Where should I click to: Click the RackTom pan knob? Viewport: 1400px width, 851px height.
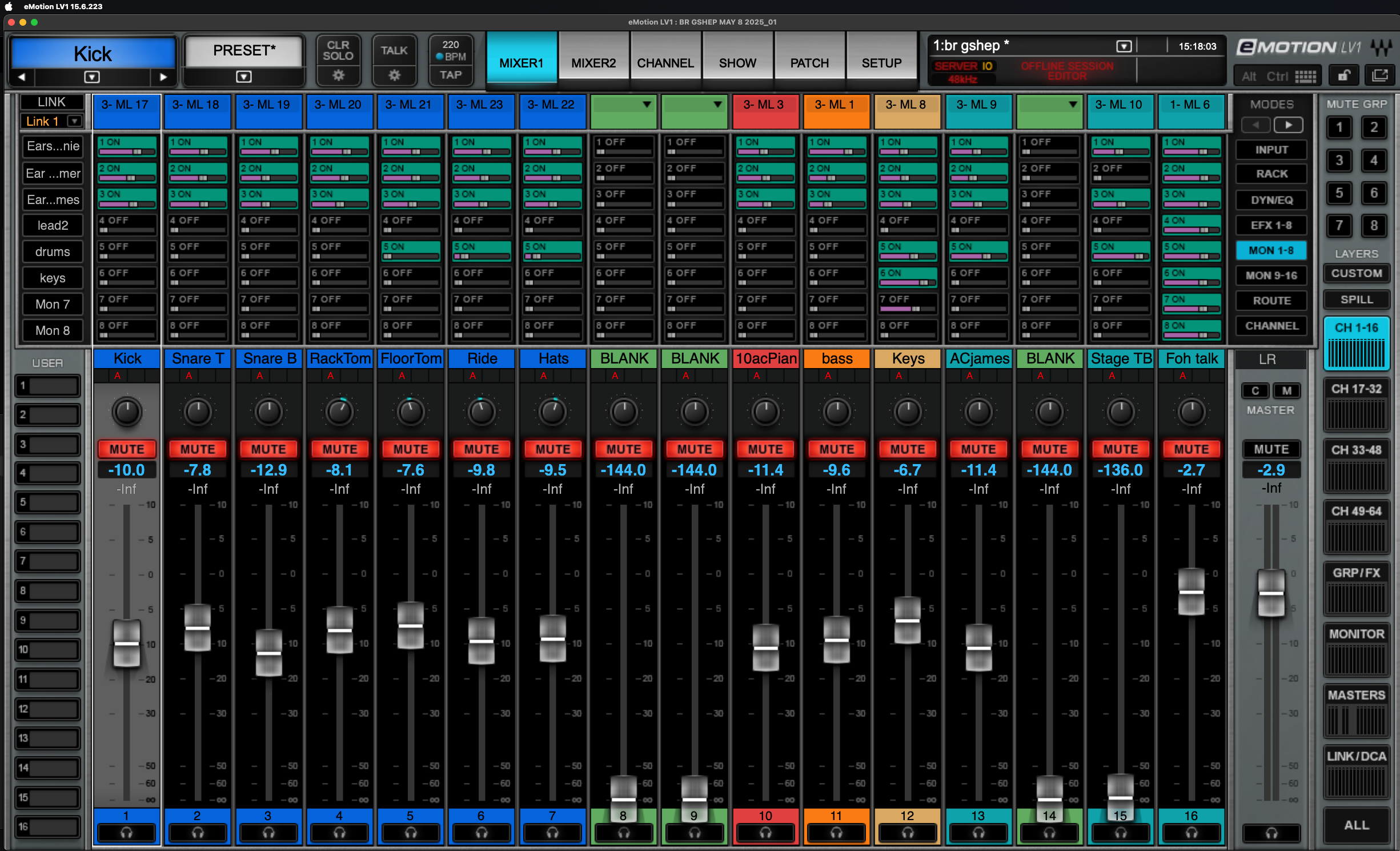click(340, 411)
